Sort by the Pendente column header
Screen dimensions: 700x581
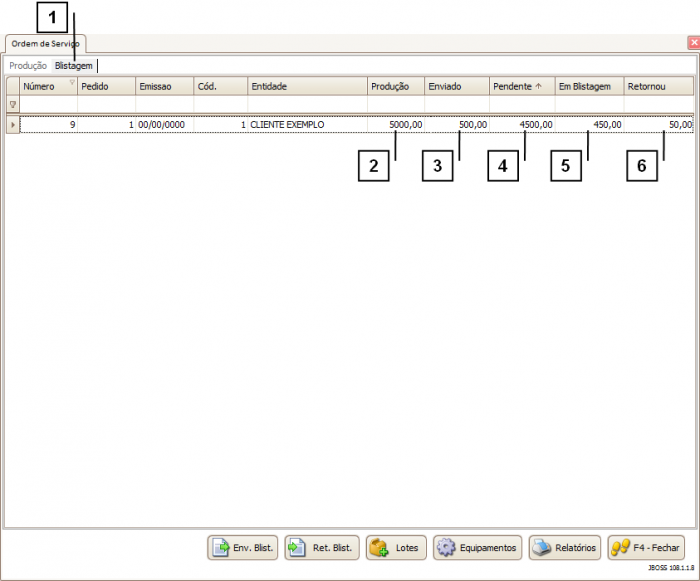coord(517,87)
